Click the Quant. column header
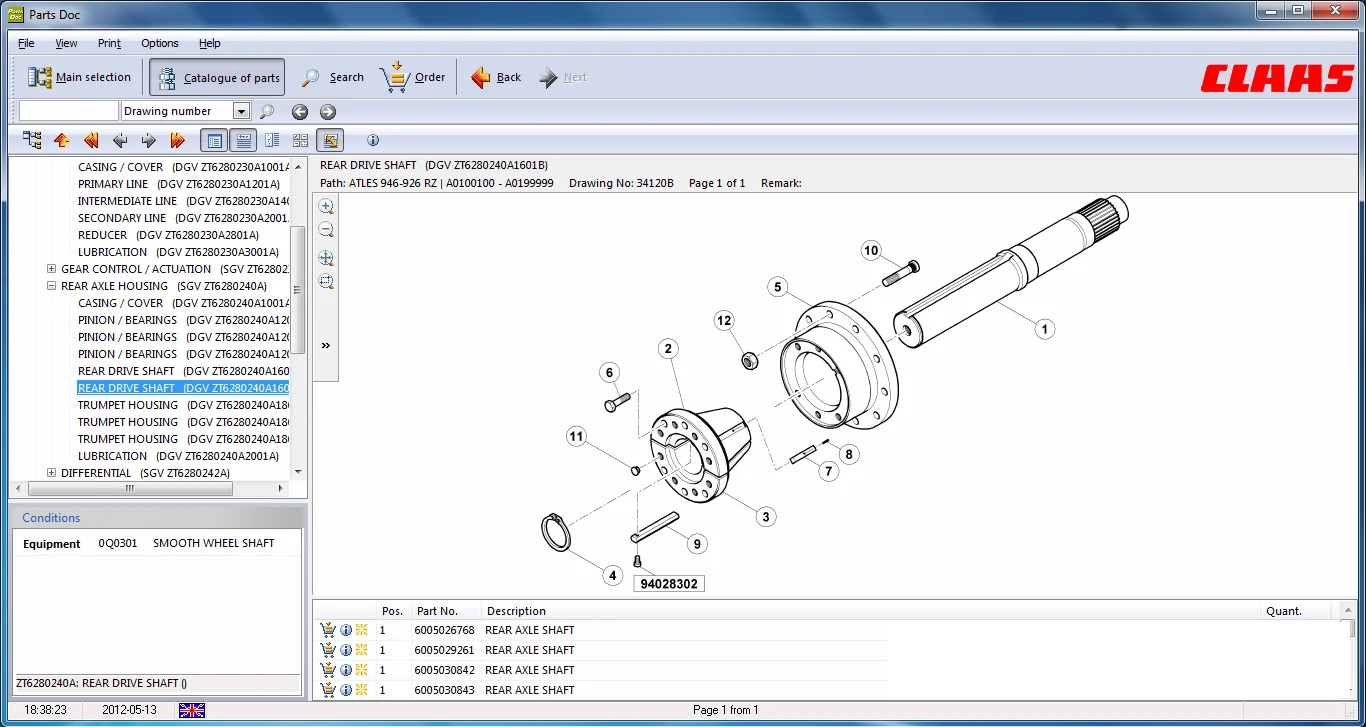The height and width of the screenshot is (727, 1366). click(x=1296, y=611)
